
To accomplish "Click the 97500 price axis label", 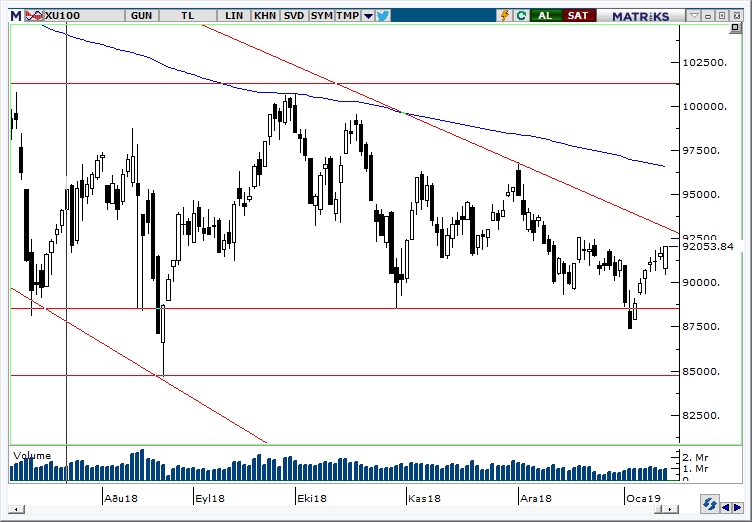I will point(701,151).
